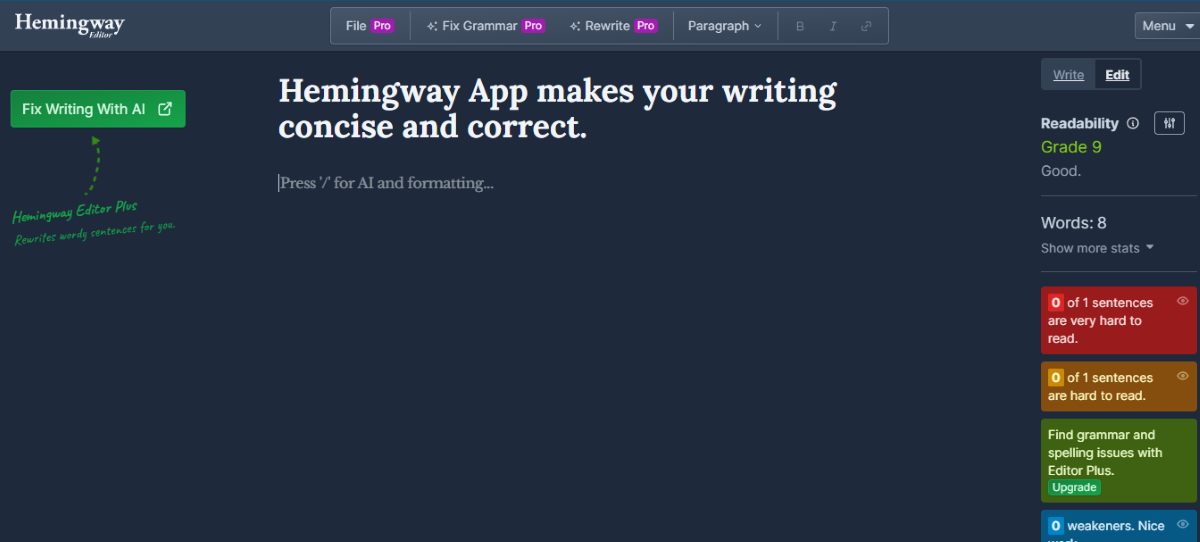Click the red very hard to read card

1119,320
